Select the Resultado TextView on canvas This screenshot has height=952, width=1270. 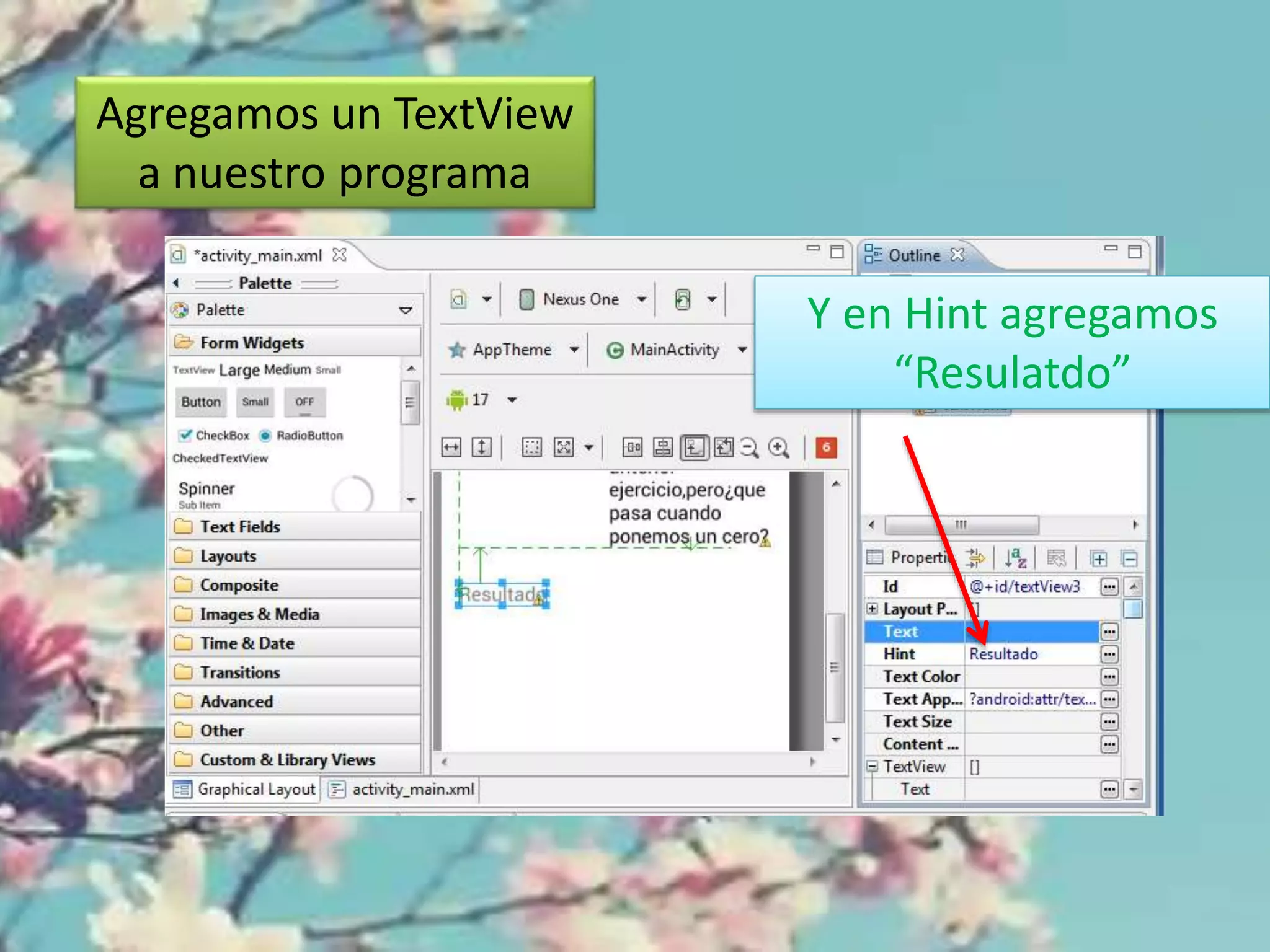(x=502, y=594)
